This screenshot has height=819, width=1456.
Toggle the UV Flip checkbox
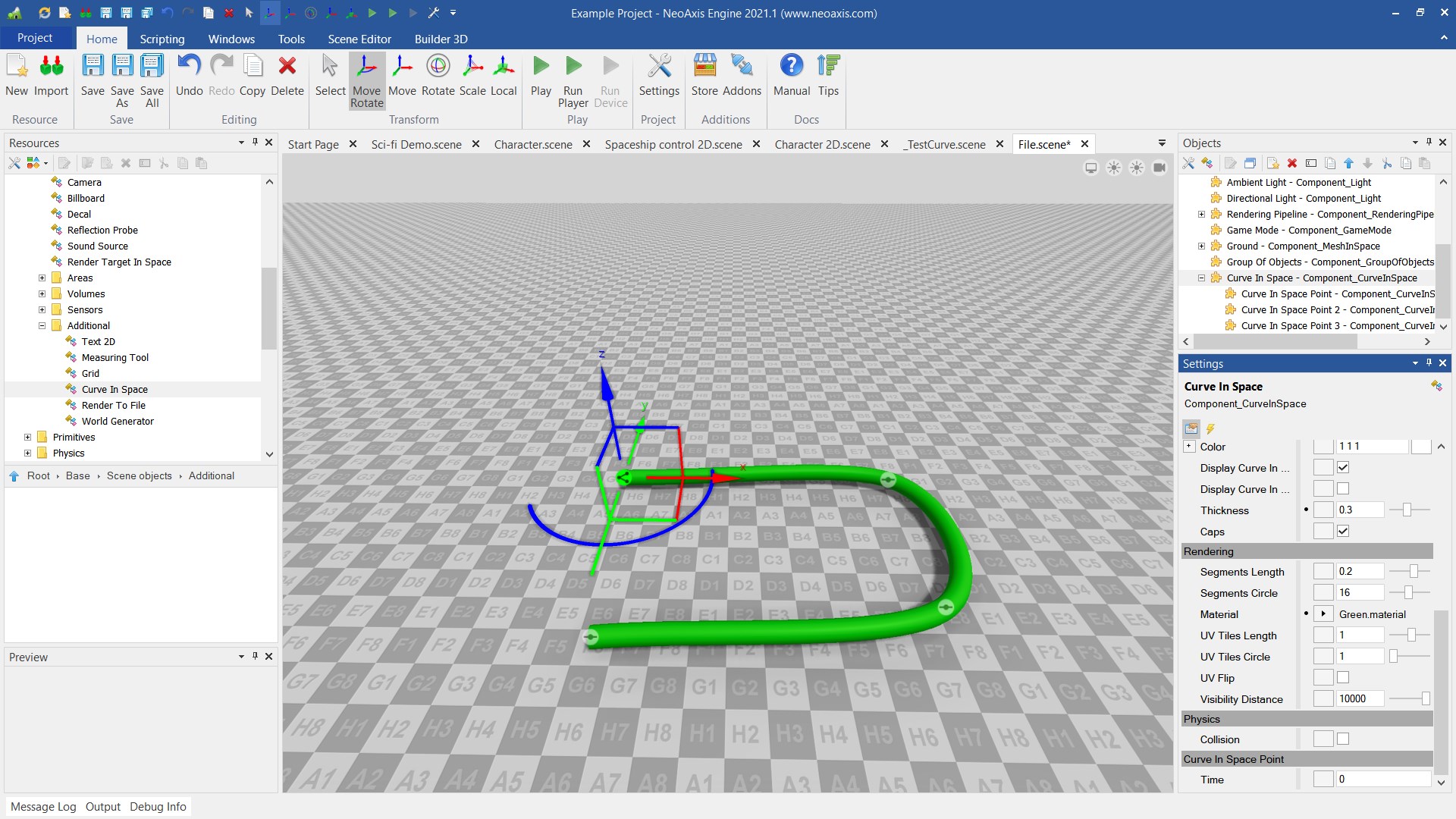point(1343,678)
